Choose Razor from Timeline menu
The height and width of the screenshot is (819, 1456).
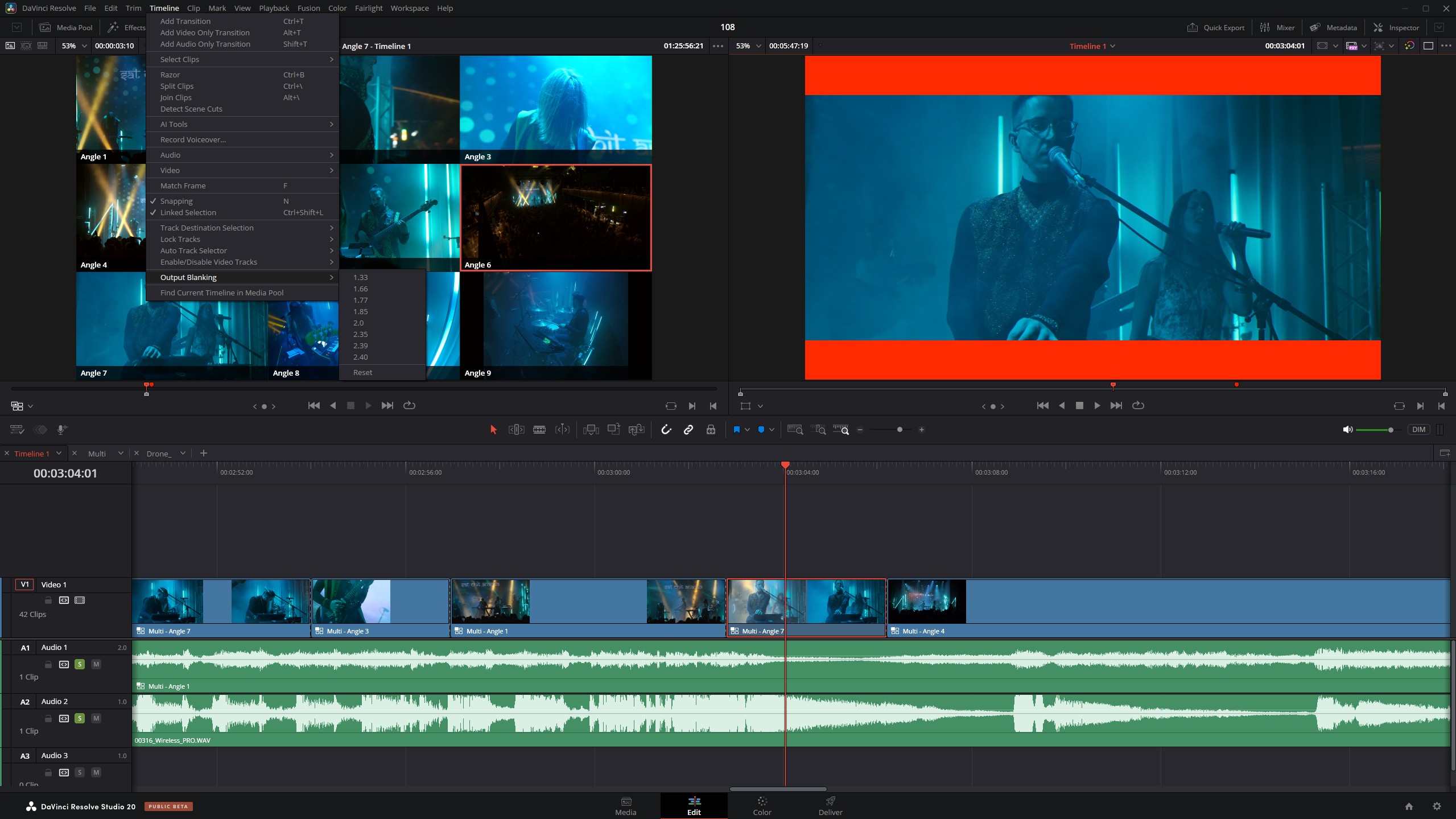(x=242, y=75)
